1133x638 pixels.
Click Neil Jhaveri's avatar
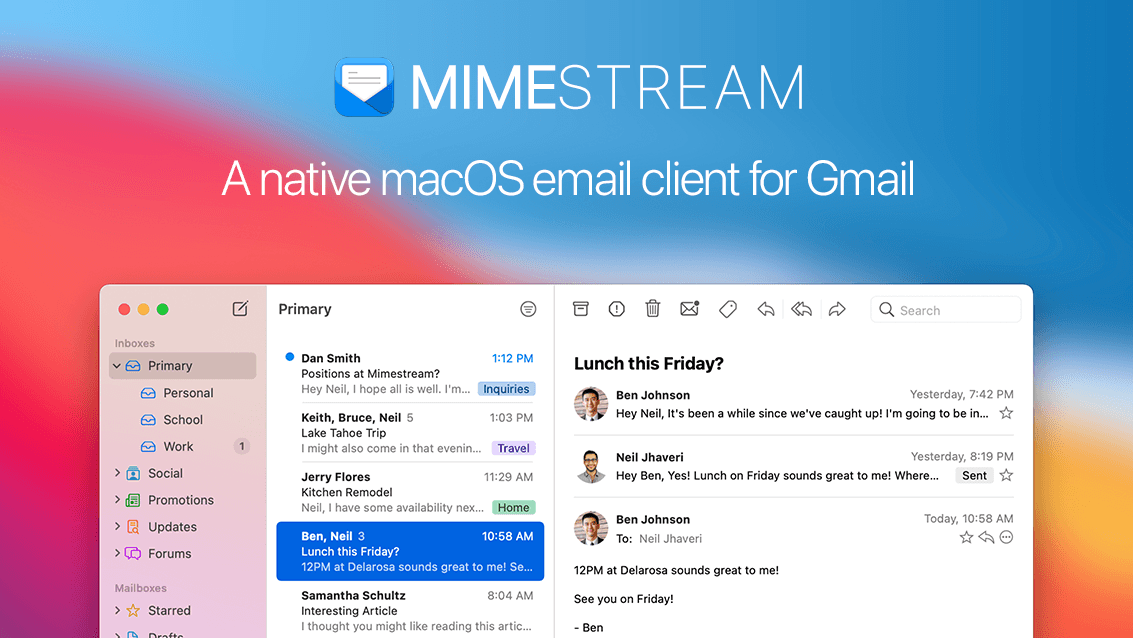coord(591,466)
